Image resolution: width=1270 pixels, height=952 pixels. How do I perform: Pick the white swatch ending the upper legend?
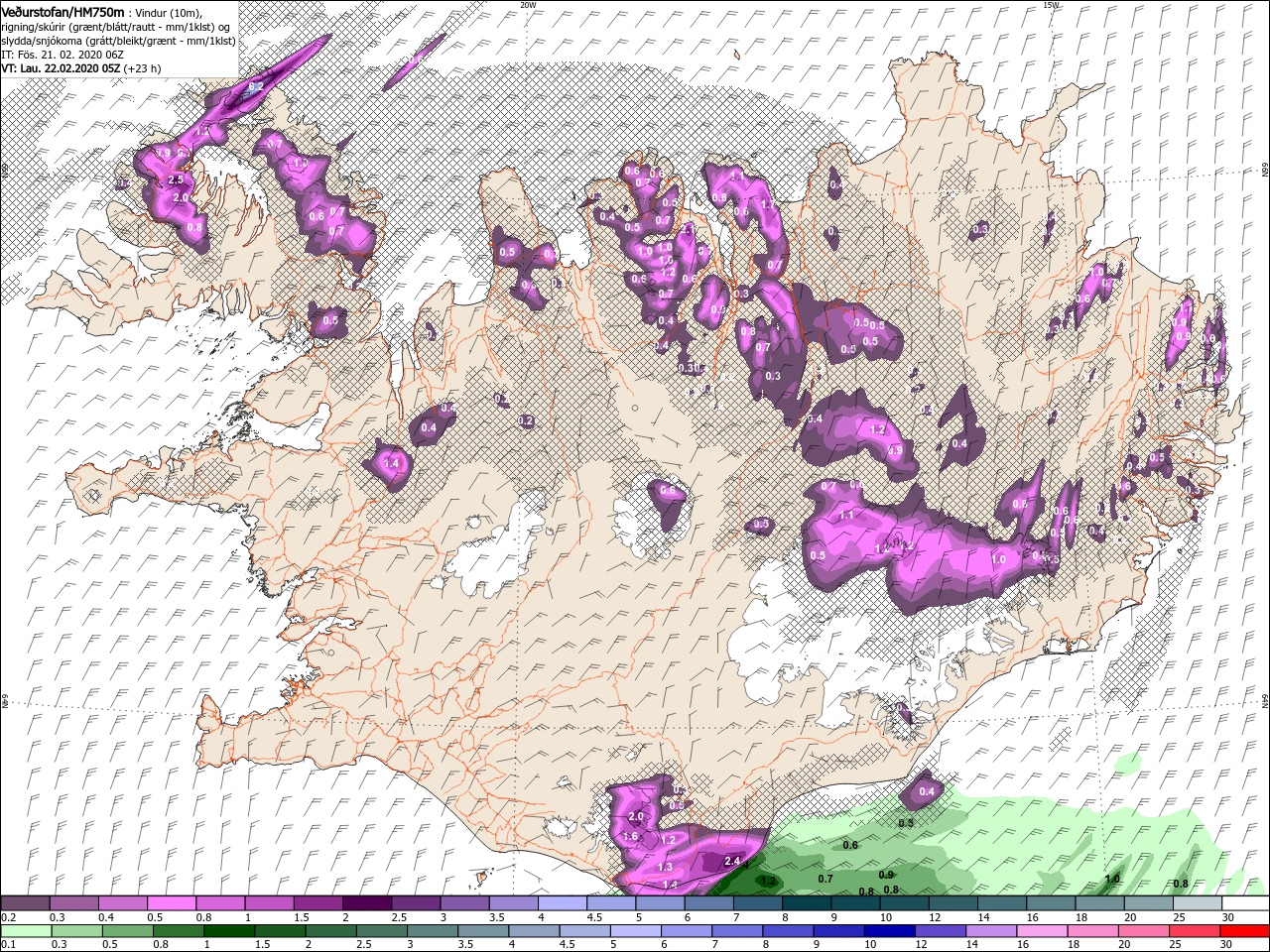point(1243,904)
